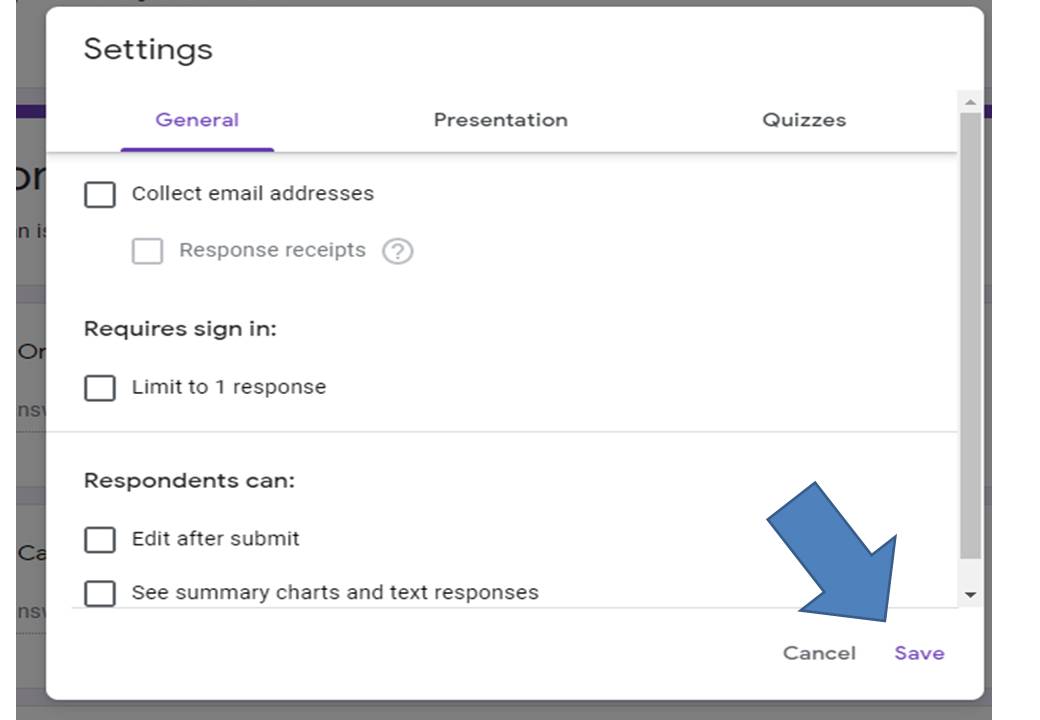Tick the Response receipts checkbox
The width and height of the screenshot is (1040, 720).
147,251
